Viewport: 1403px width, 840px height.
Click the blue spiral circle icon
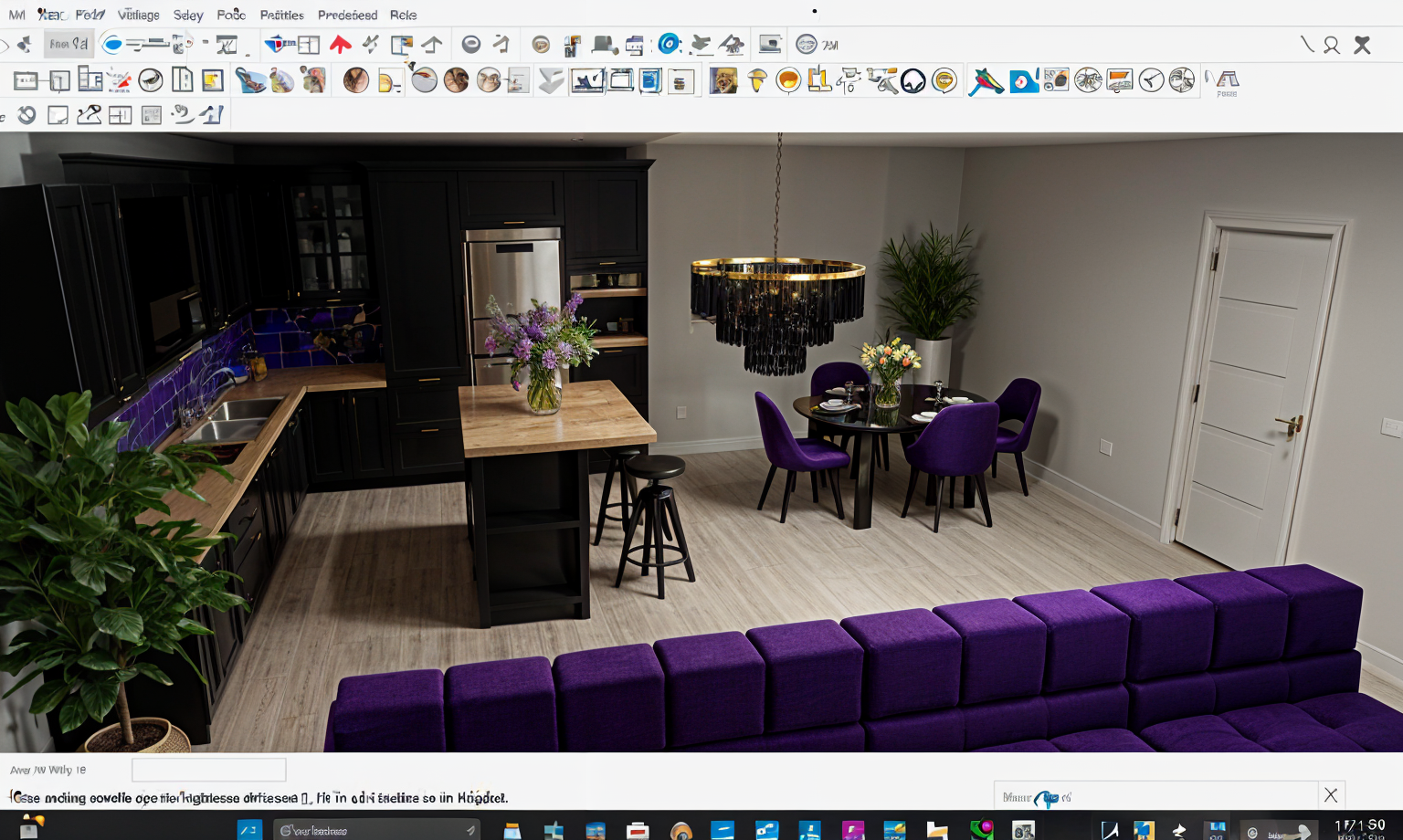coord(669,44)
